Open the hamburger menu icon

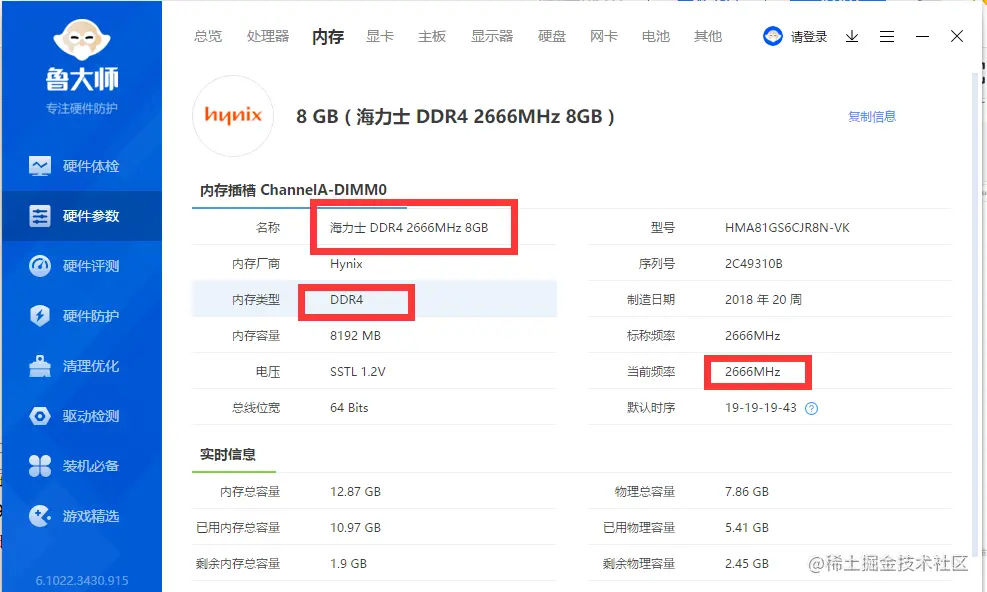[887, 37]
